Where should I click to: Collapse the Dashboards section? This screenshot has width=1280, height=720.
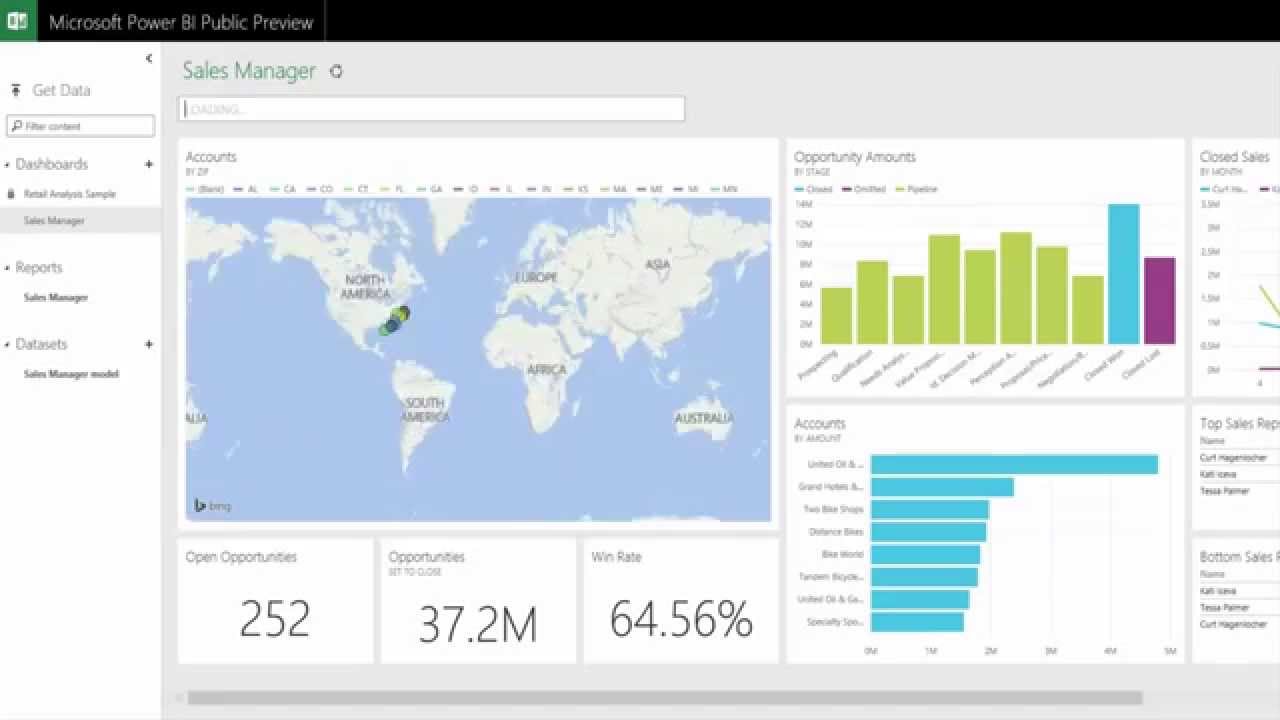(x=7, y=165)
